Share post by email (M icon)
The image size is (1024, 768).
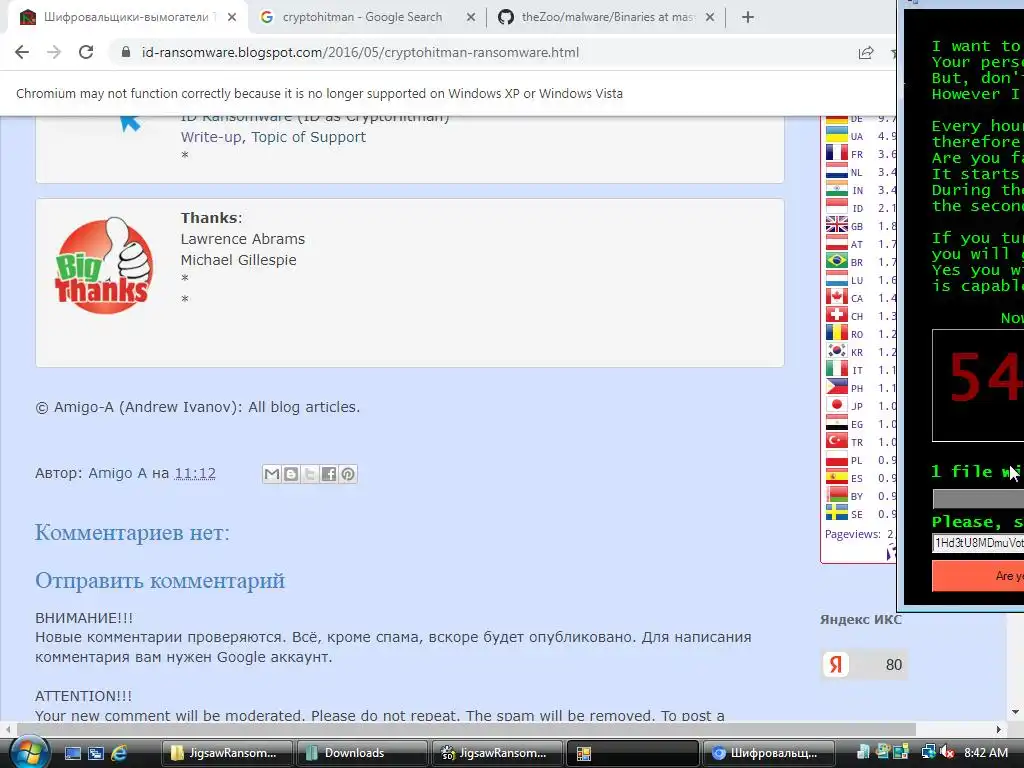(272, 474)
